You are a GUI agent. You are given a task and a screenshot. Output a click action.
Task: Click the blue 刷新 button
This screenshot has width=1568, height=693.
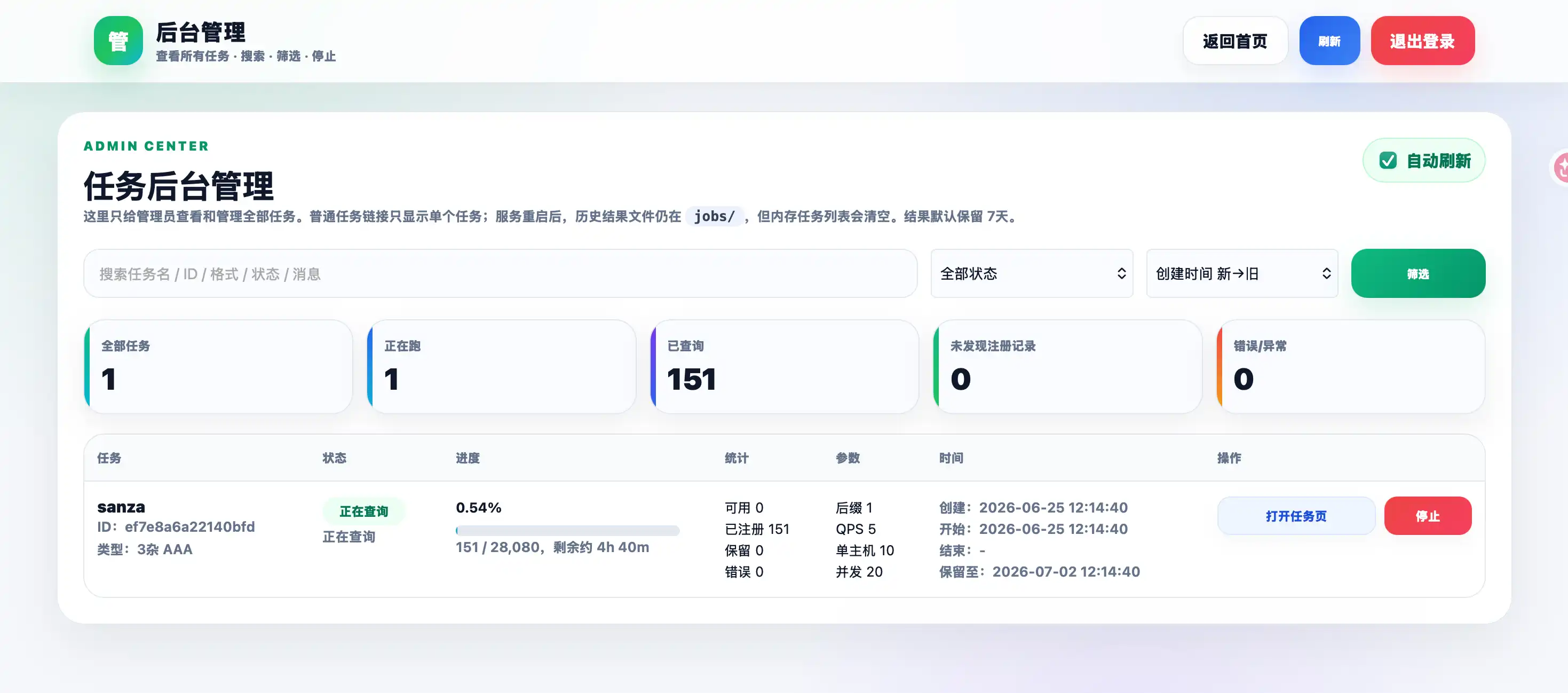[1329, 41]
